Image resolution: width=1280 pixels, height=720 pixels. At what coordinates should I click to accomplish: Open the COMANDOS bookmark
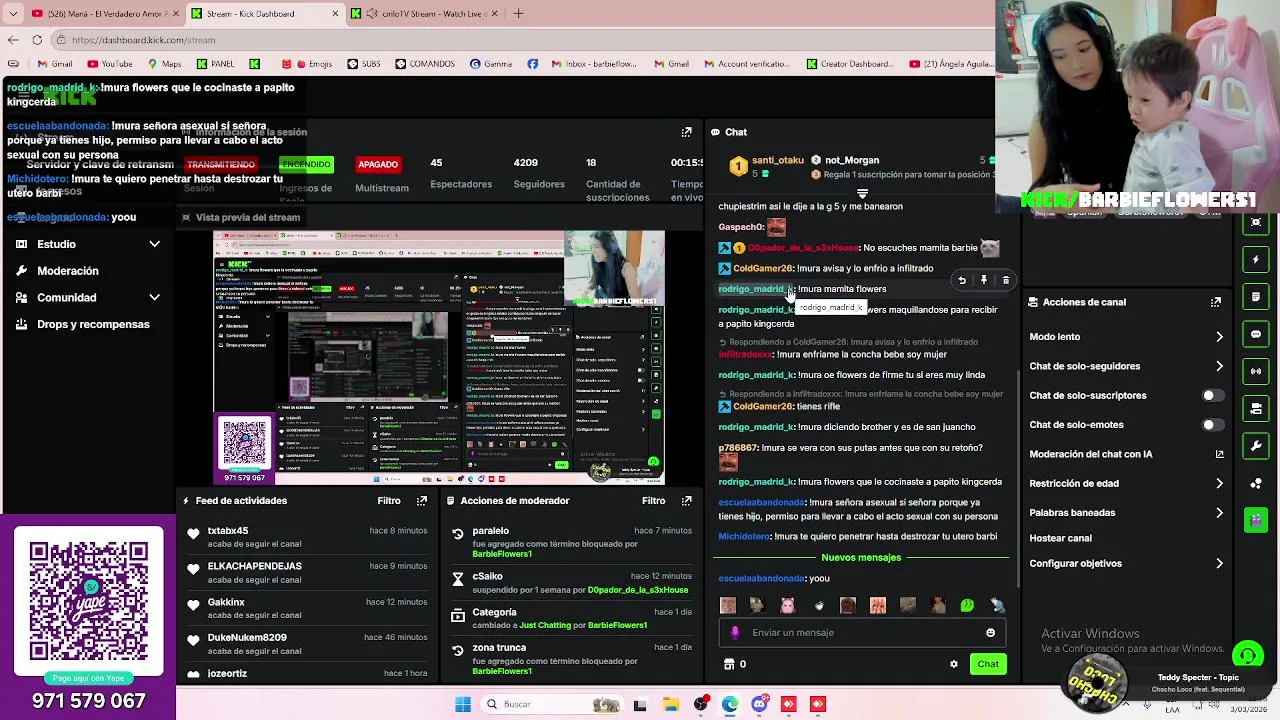424,64
